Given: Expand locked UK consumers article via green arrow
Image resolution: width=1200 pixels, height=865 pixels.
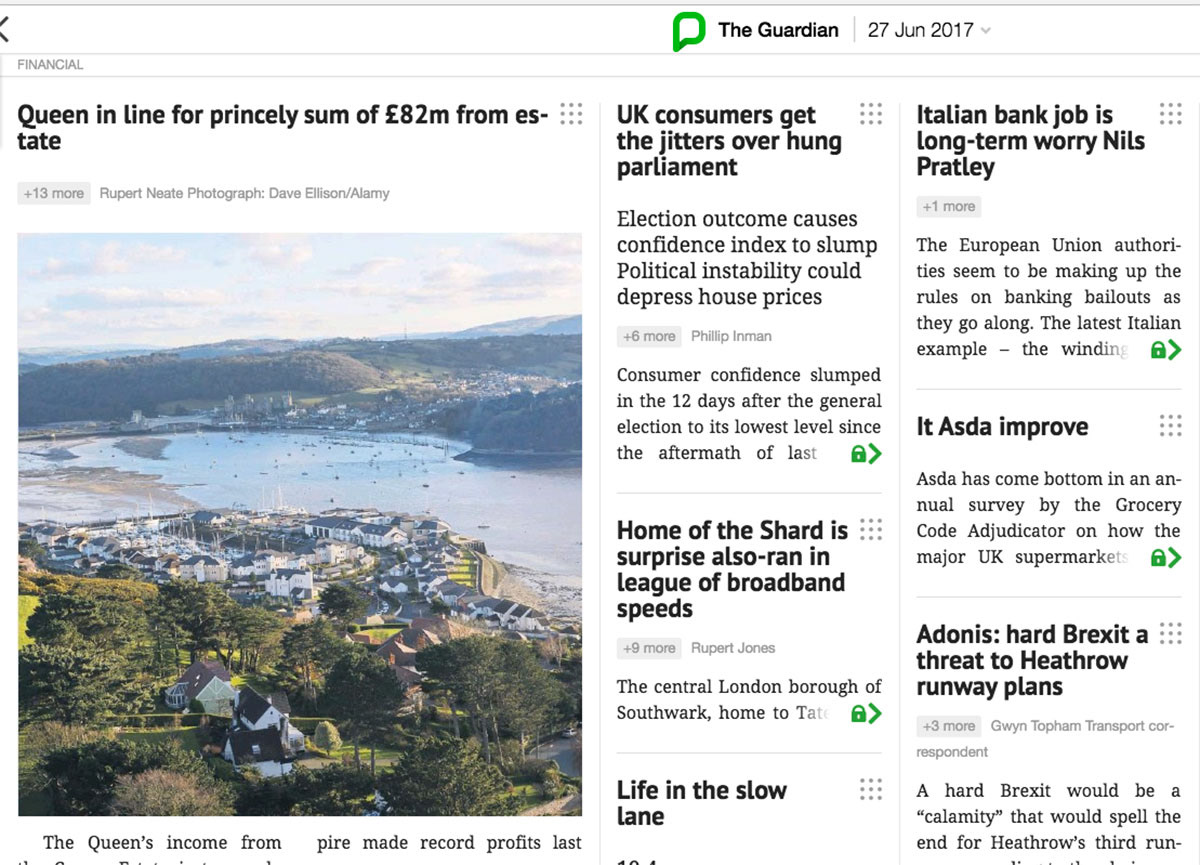Looking at the screenshot, I should point(867,454).
